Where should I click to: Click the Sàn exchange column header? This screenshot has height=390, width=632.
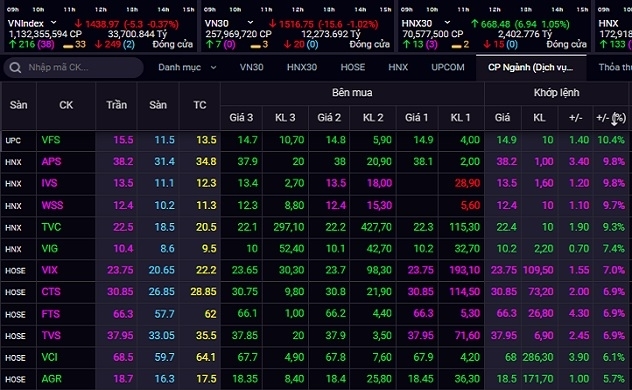click(19, 105)
